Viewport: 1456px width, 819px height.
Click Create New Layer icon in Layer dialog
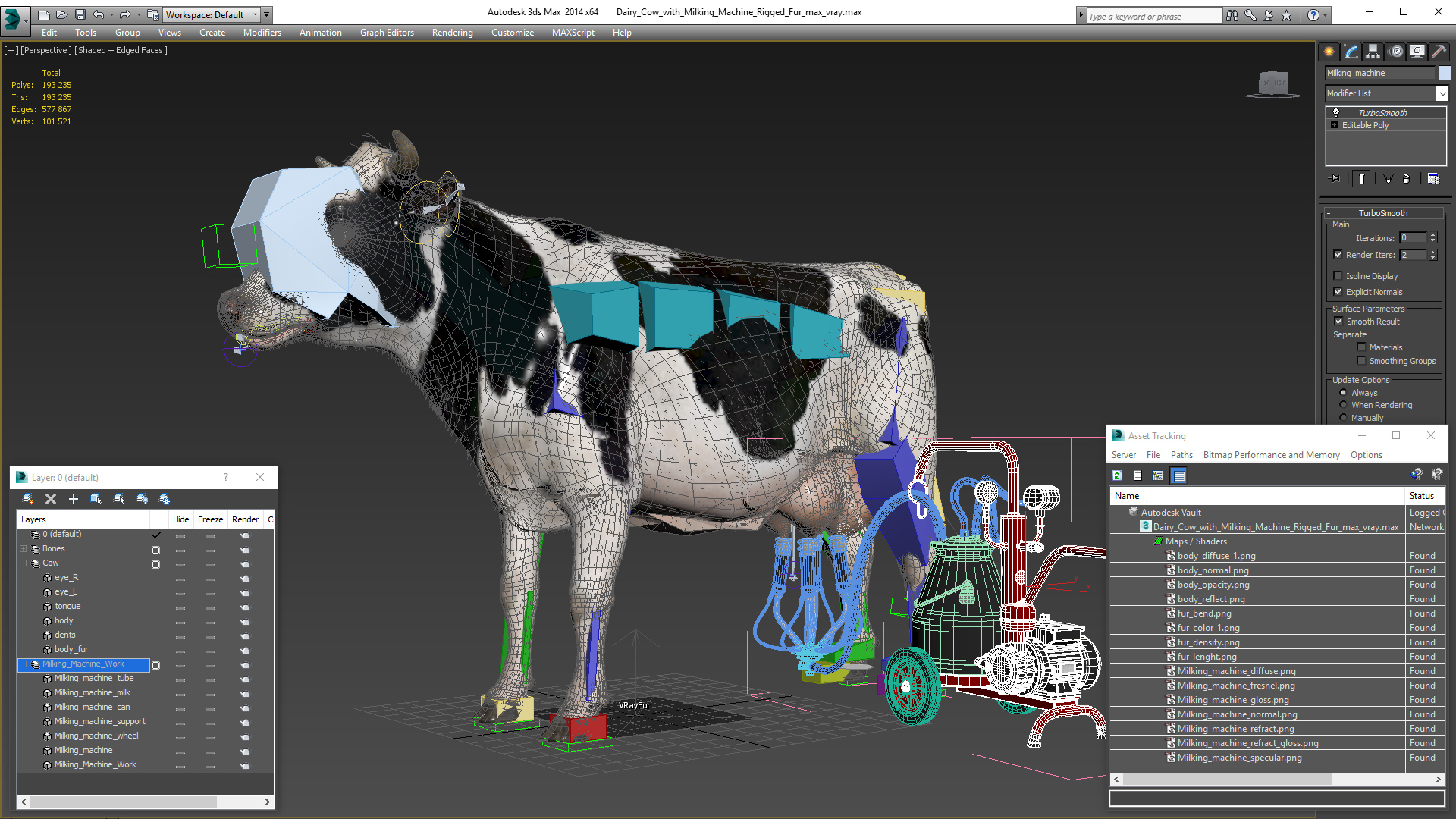pyautogui.click(x=28, y=499)
